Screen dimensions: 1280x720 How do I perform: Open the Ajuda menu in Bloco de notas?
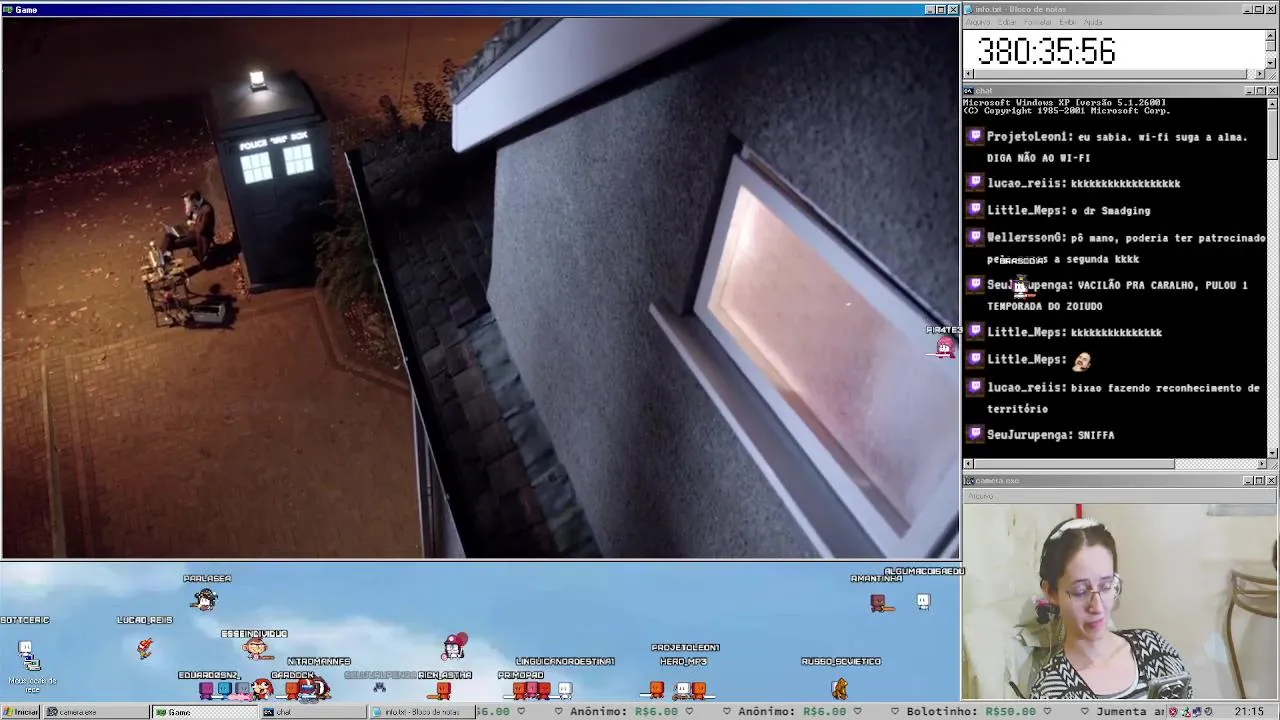1094,22
